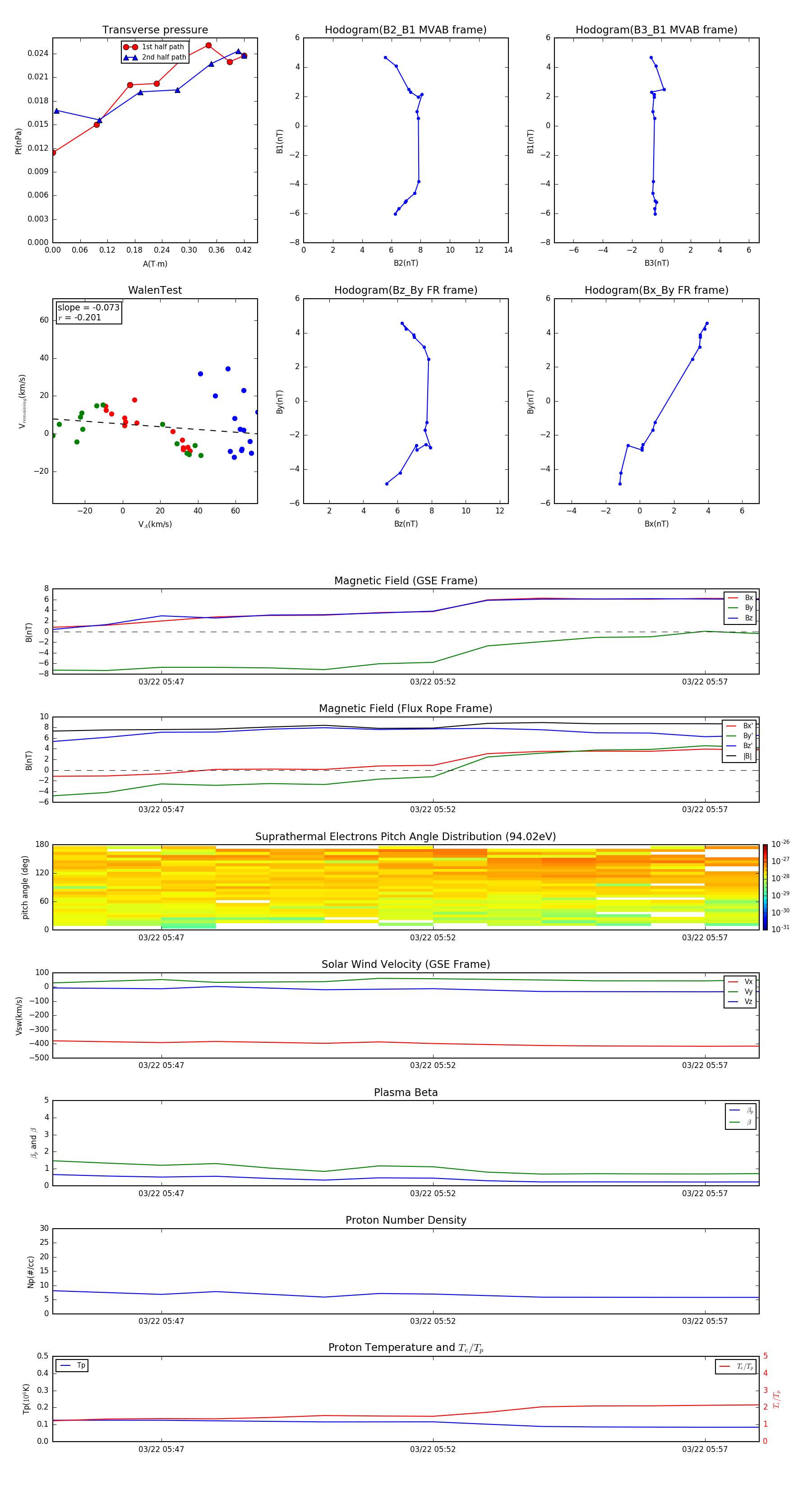Click the "B3(nT)" x-axis label

(656, 263)
